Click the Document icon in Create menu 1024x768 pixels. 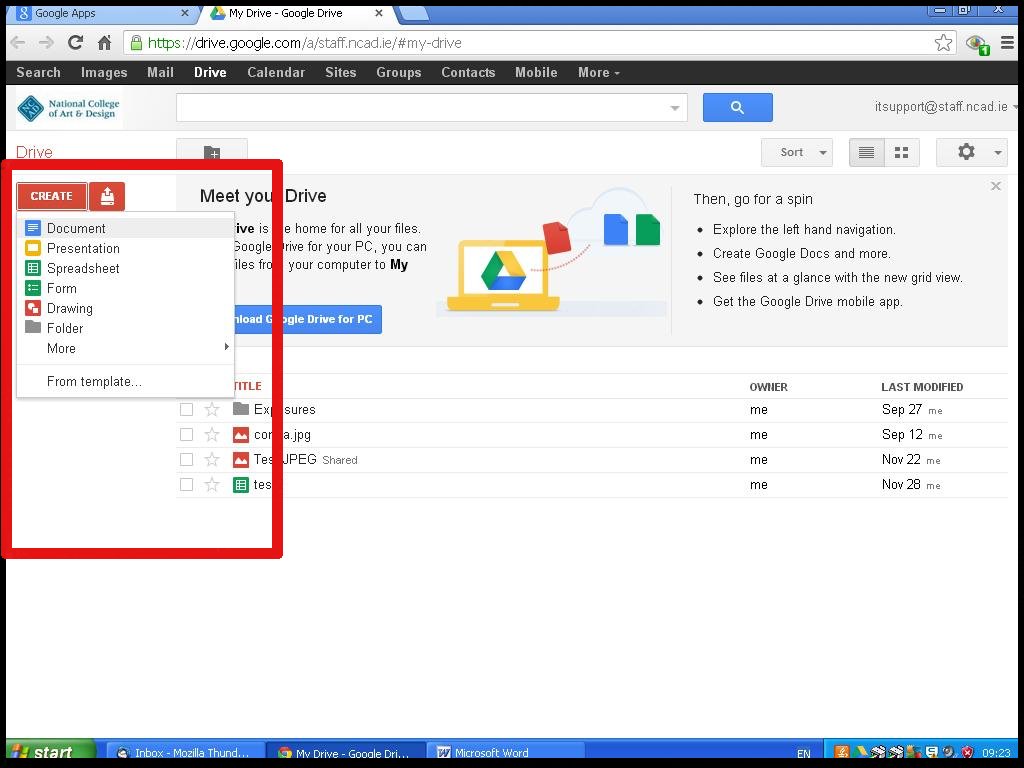(33, 228)
